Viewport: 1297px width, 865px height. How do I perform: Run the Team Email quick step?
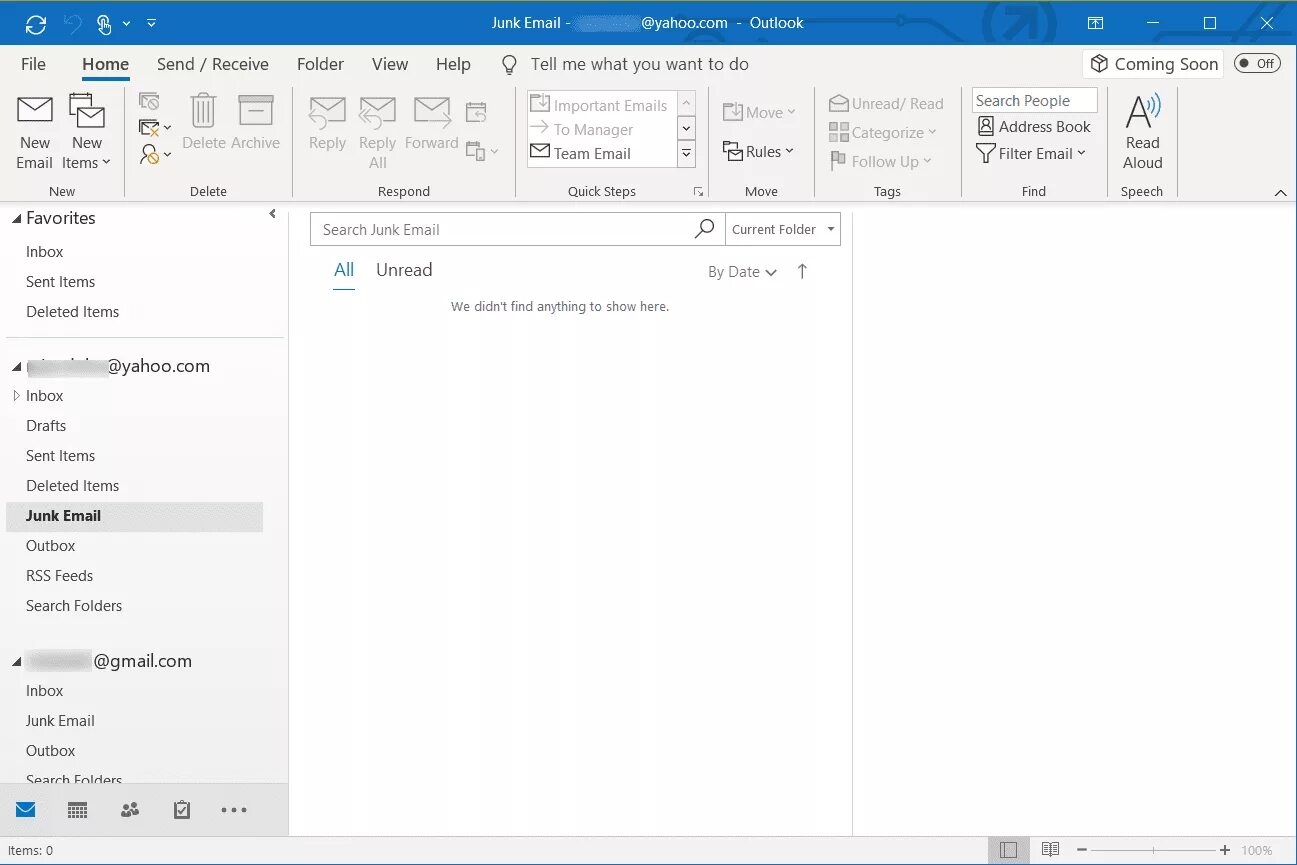[x=602, y=154]
